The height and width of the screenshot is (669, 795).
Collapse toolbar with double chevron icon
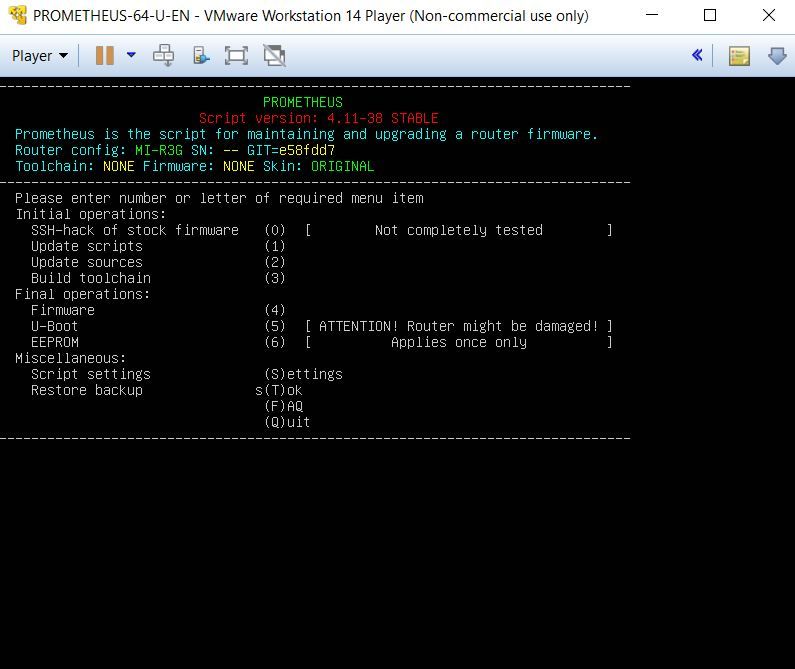697,55
